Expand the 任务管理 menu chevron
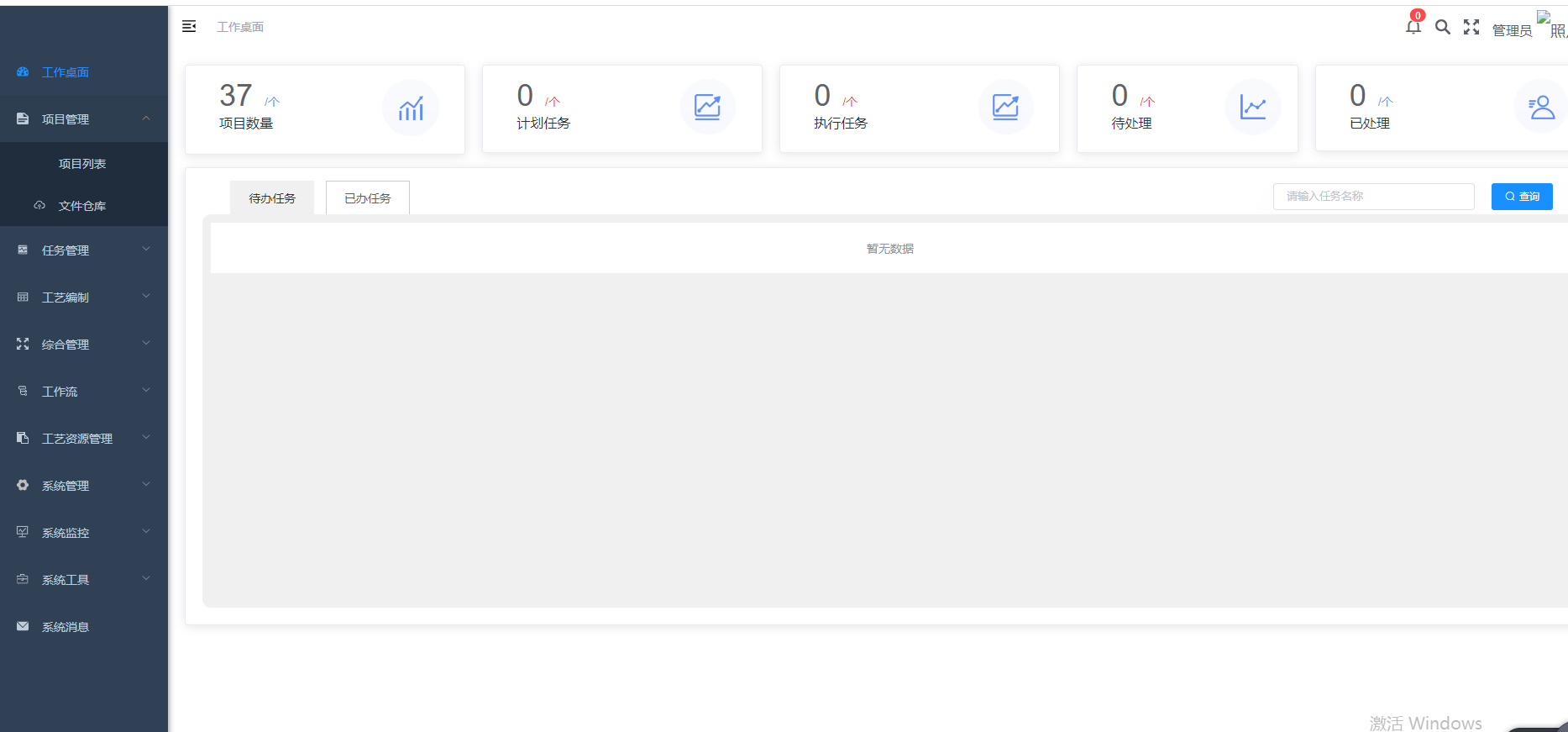The height and width of the screenshot is (732, 1568). [146, 250]
